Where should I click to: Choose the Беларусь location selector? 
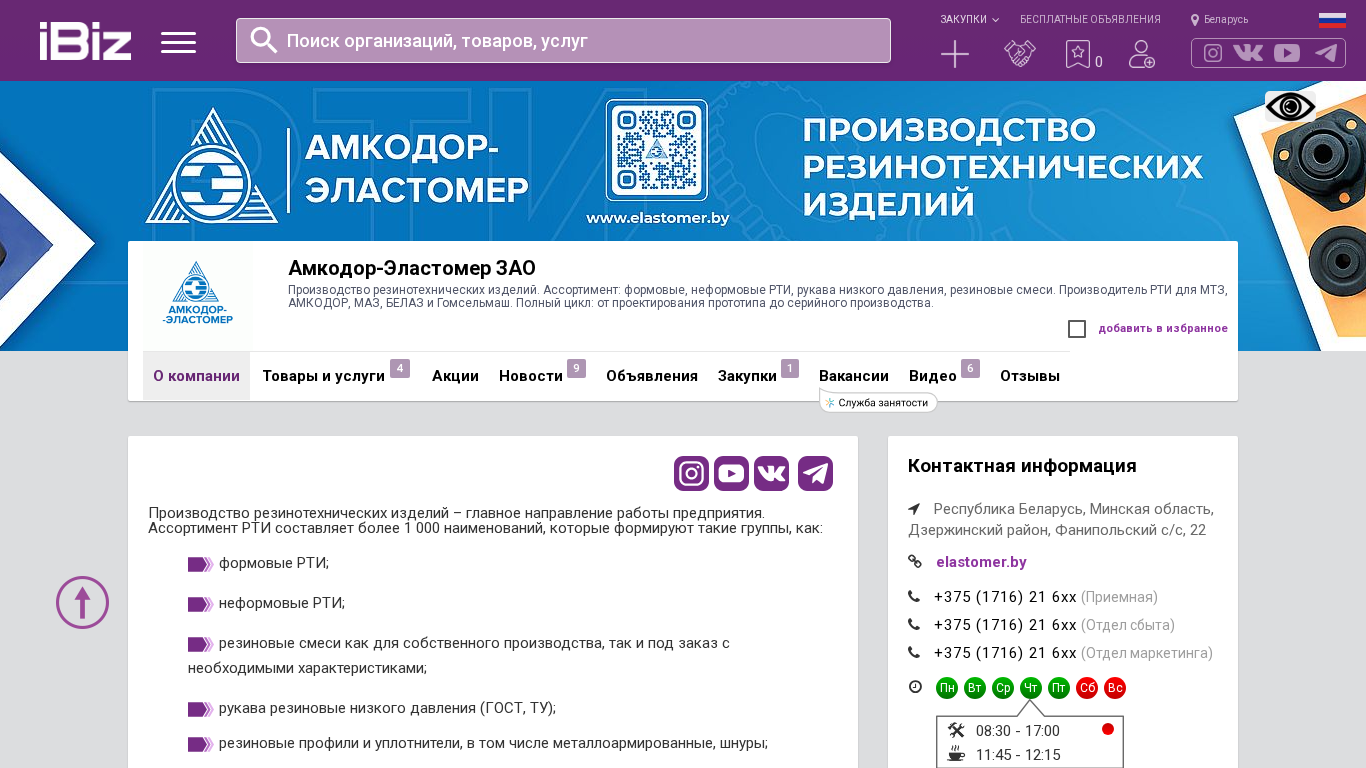1219,19
